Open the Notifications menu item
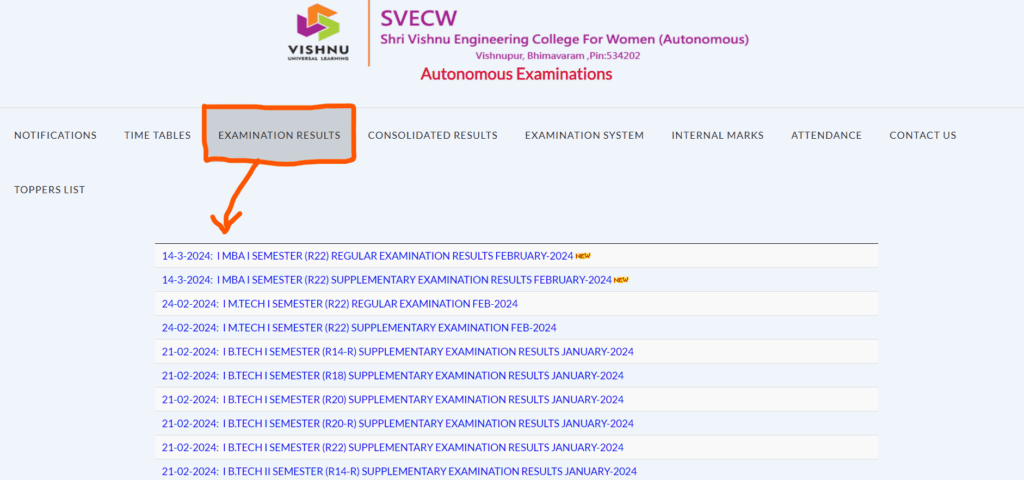This screenshot has height=480, width=1024. tap(56, 135)
